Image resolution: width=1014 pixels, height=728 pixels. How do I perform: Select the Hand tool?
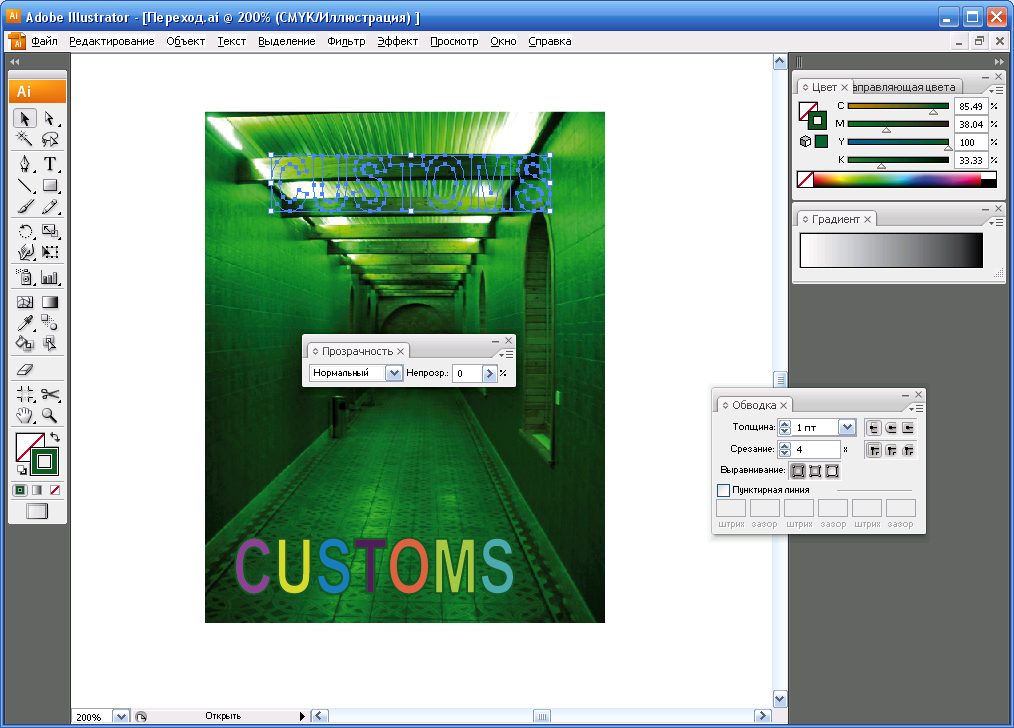25,416
